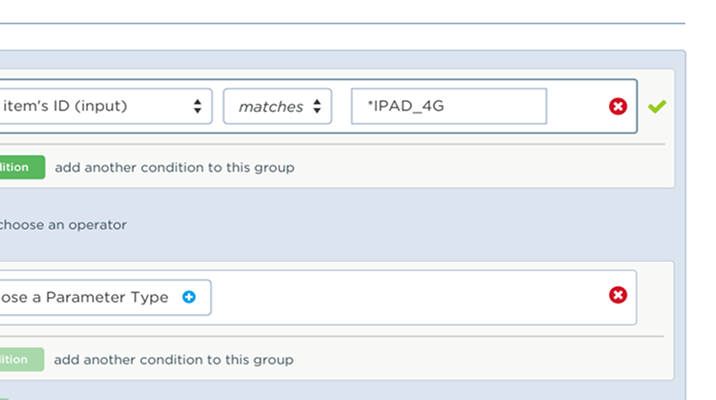Click the green checkmark beside first condition
Viewport: 716px width, 400px height.
[x=656, y=106]
